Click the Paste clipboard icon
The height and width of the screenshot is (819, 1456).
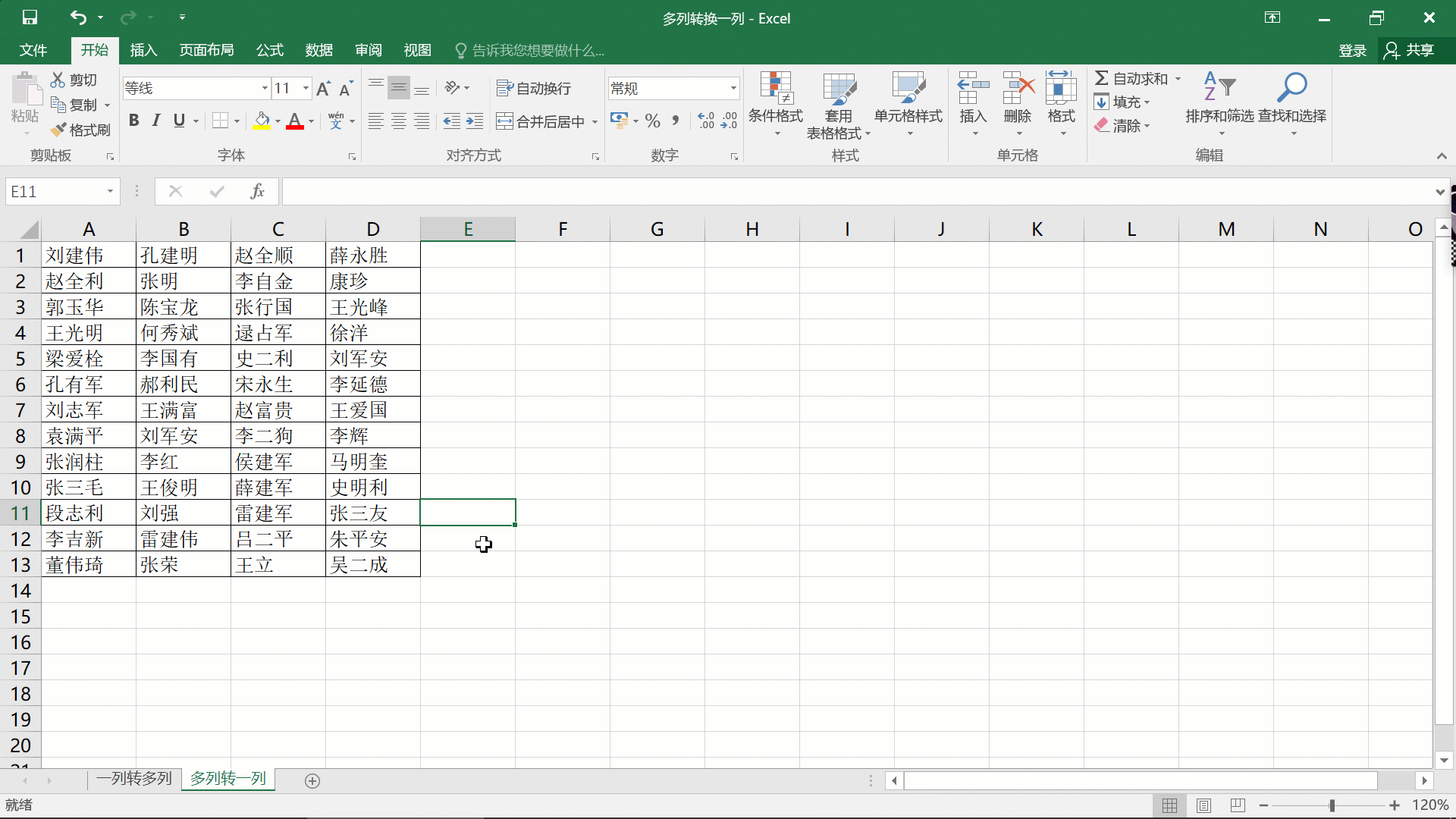click(27, 89)
